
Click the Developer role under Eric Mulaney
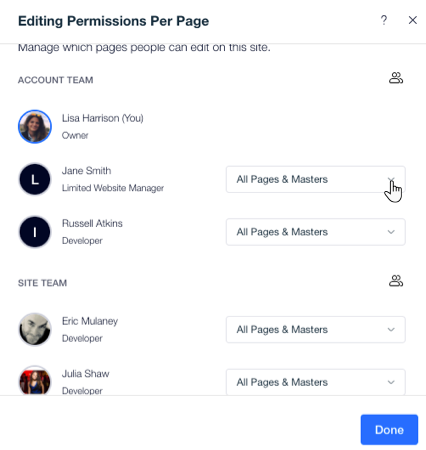pyautogui.click(x=82, y=338)
